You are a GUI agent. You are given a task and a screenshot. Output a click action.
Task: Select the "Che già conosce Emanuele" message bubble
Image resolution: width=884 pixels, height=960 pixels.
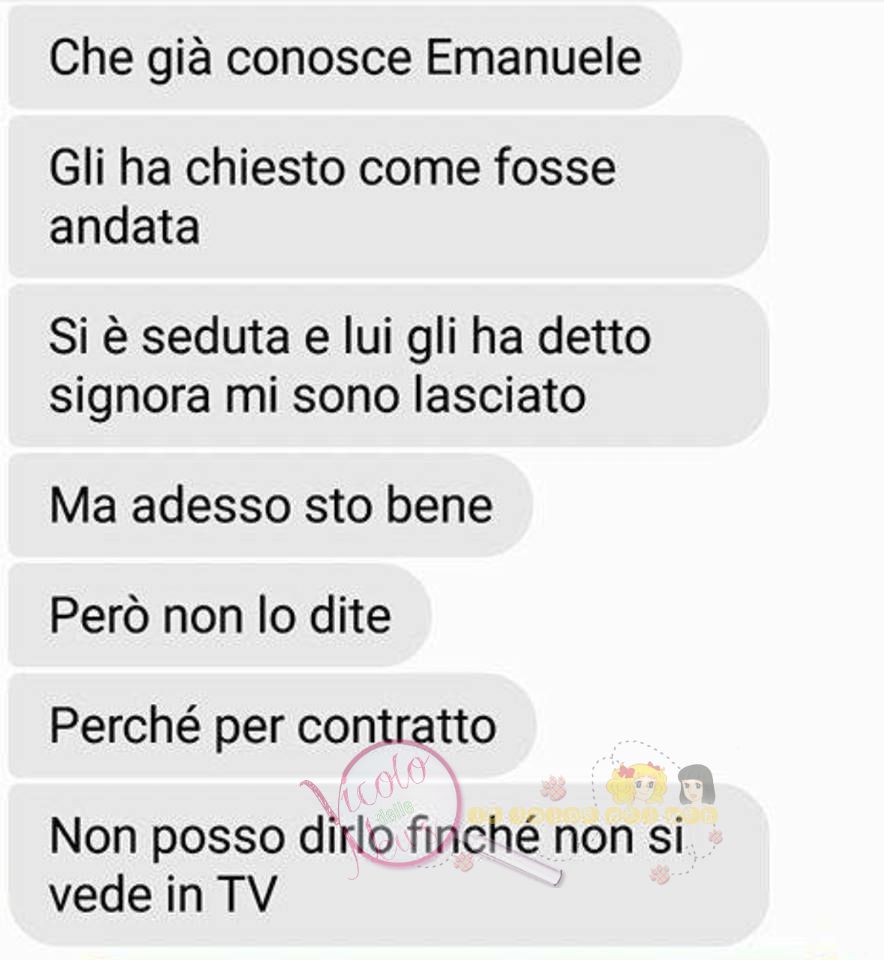click(345, 57)
